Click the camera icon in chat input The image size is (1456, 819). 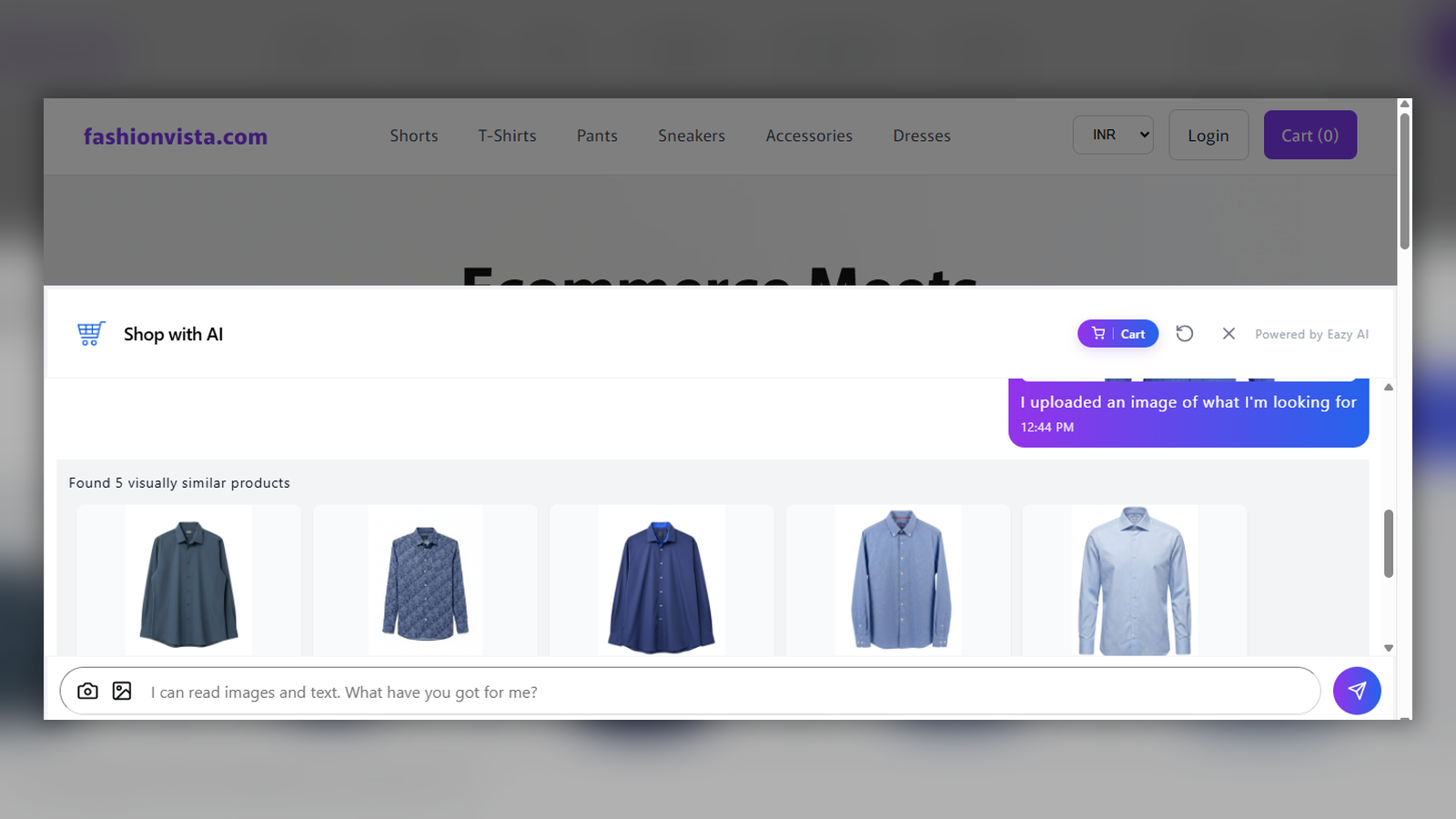tap(87, 692)
